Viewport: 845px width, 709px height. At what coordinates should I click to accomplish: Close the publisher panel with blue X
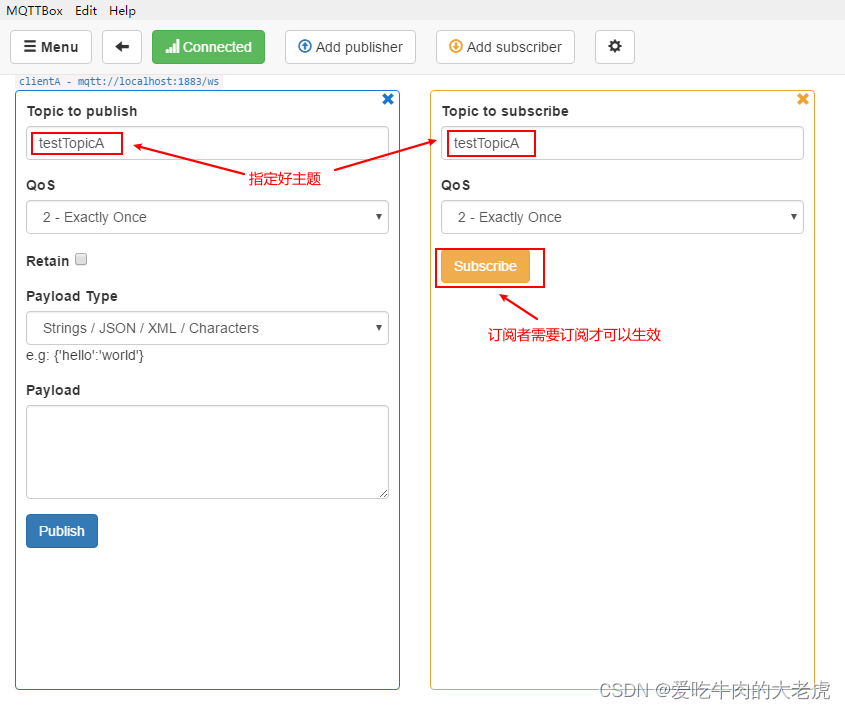coord(388,99)
